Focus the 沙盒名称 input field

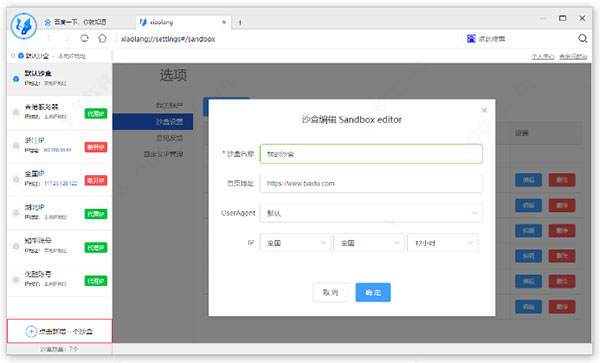pos(371,154)
